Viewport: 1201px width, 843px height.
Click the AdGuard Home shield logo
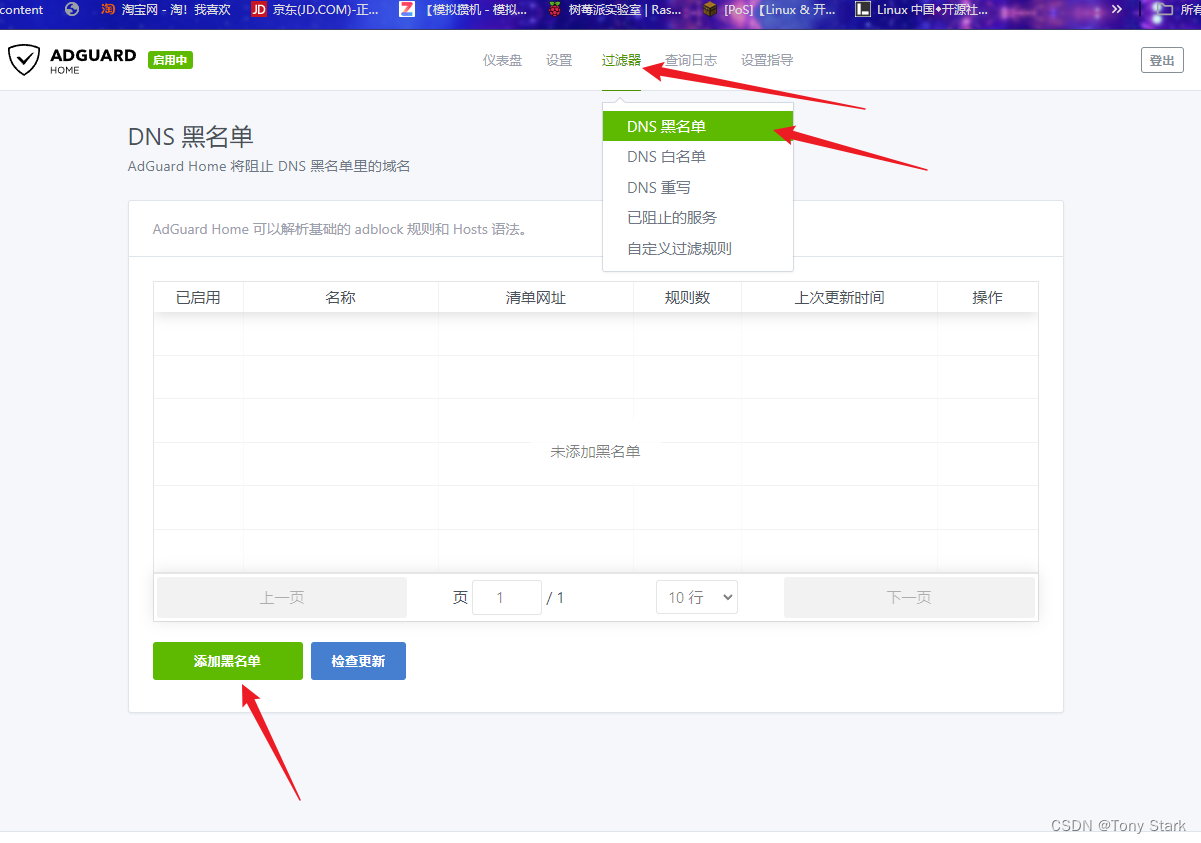[x=24, y=60]
